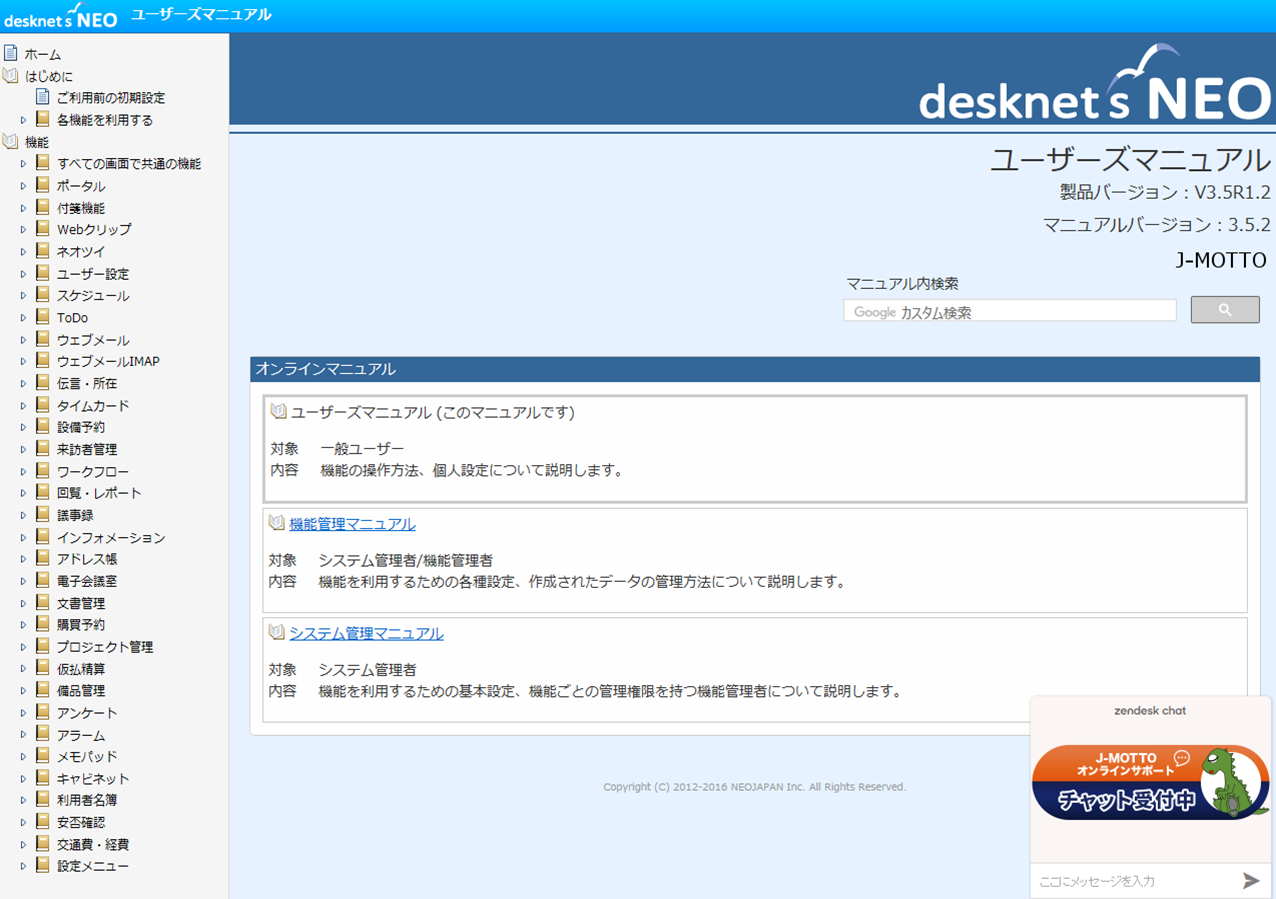Open the 交通費・経費 tree item

(93, 844)
